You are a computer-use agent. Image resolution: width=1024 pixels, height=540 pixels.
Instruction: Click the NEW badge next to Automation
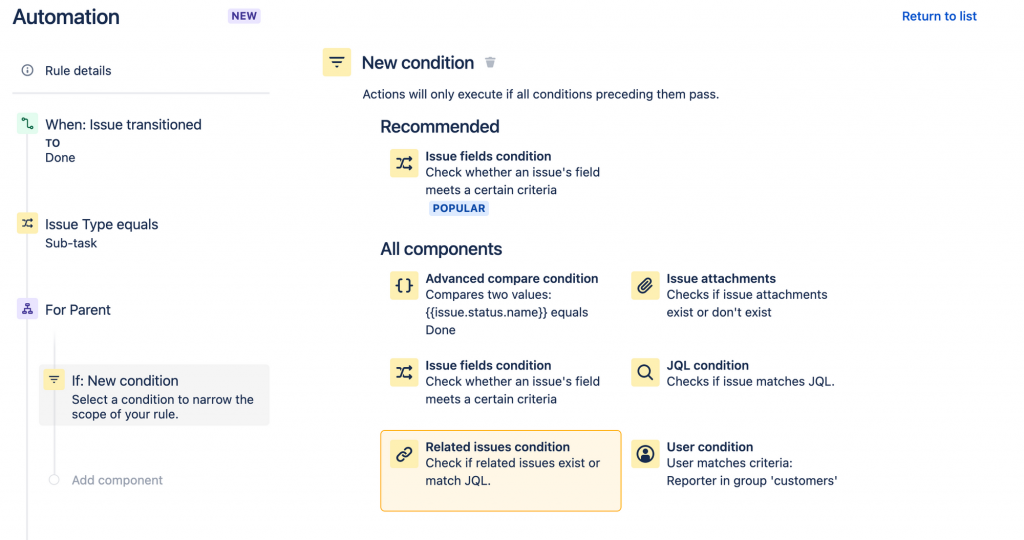point(244,16)
